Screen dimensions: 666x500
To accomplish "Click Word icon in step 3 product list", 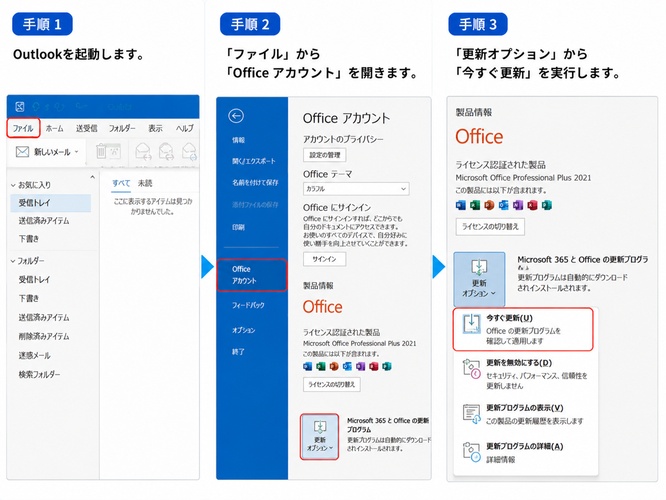I will (460, 205).
